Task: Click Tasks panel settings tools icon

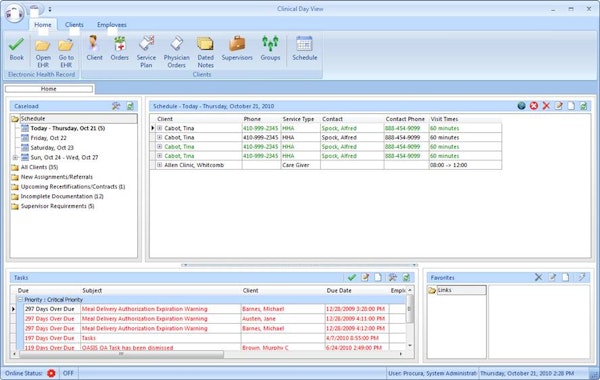Action: [x=392, y=277]
